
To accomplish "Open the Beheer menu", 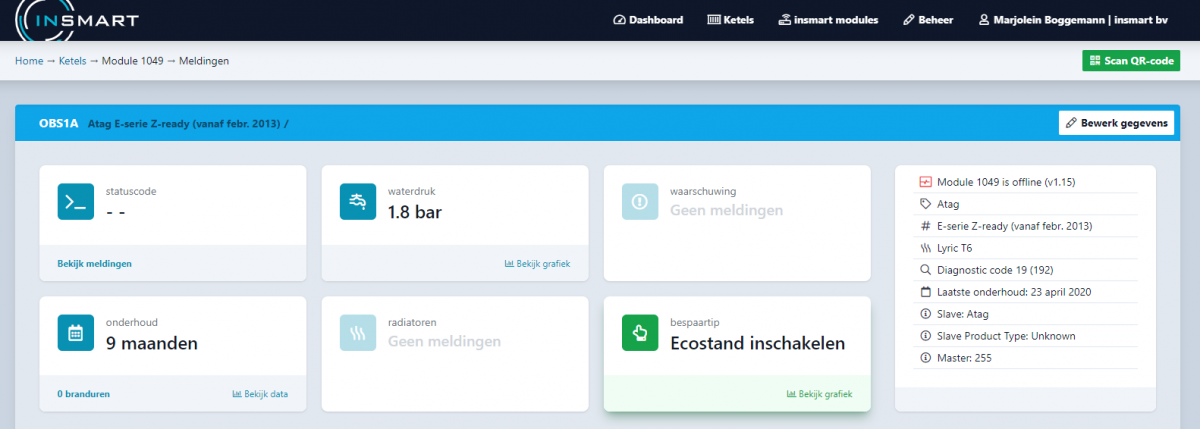I will 928,20.
